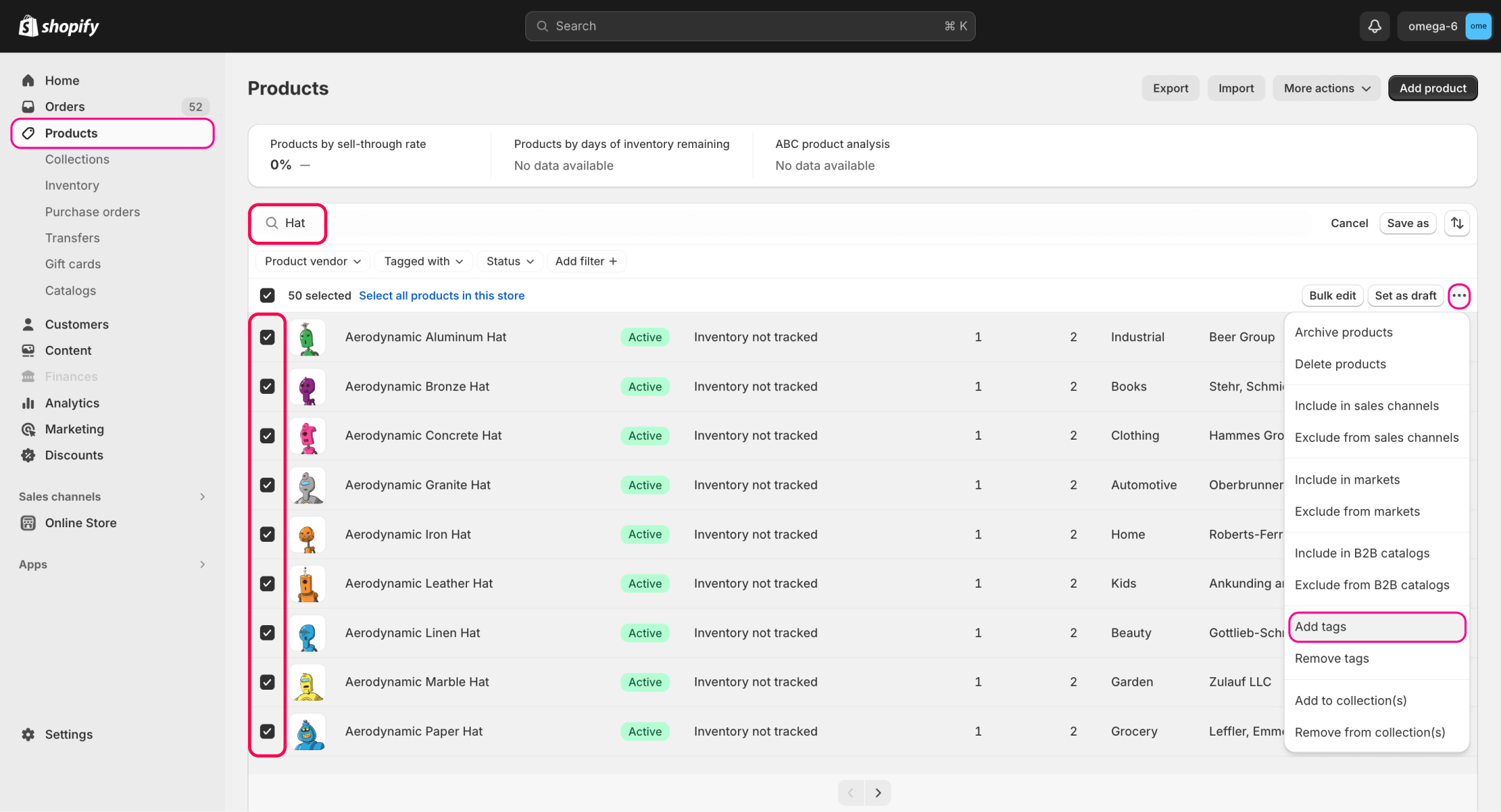Expand the More actions dropdown

click(1326, 88)
